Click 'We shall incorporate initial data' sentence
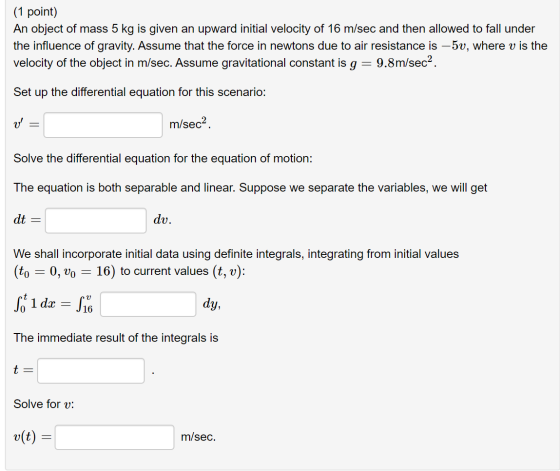 (x=236, y=254)
